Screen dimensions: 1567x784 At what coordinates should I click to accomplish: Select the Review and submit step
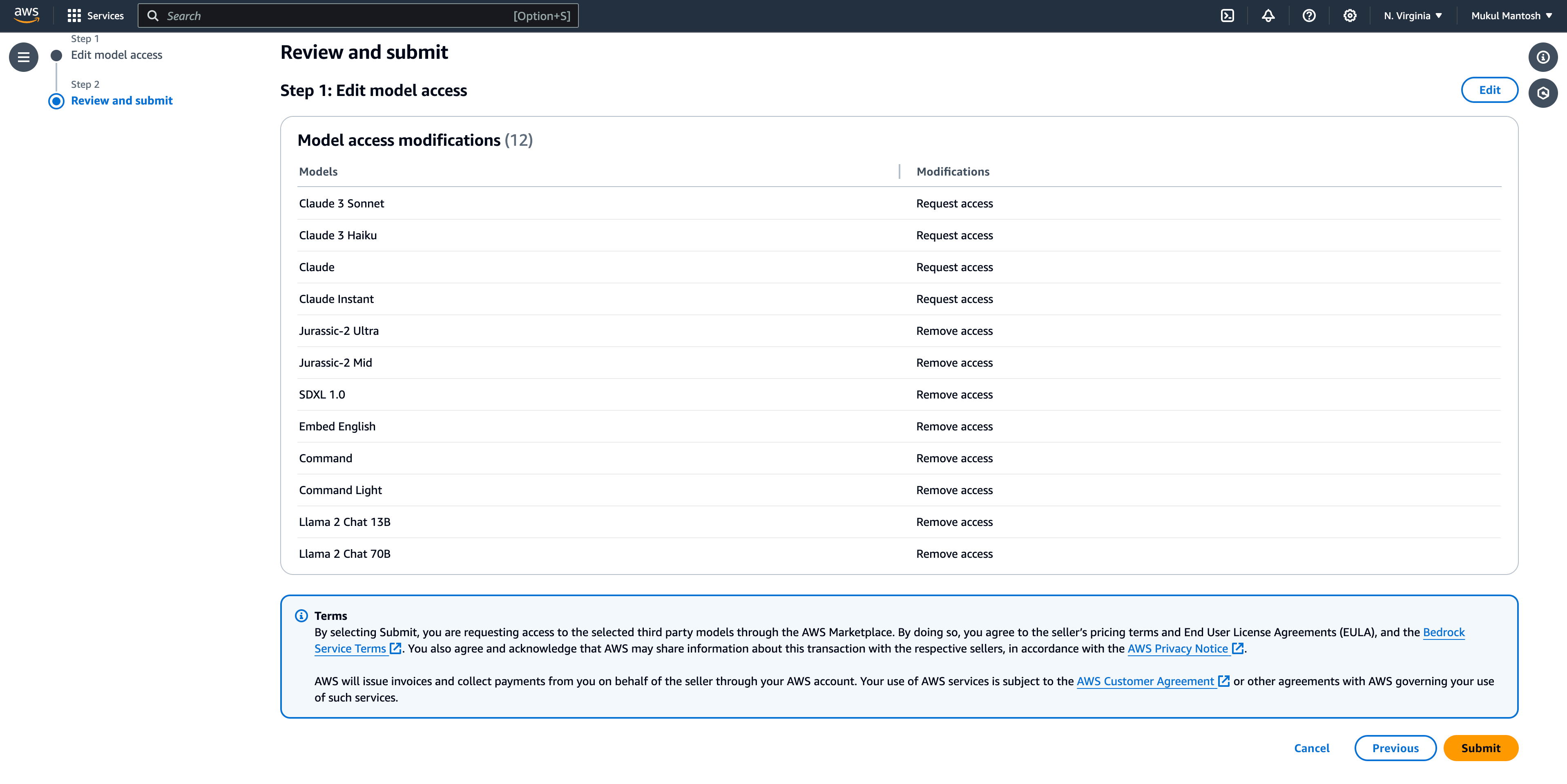tap(122, 100)
